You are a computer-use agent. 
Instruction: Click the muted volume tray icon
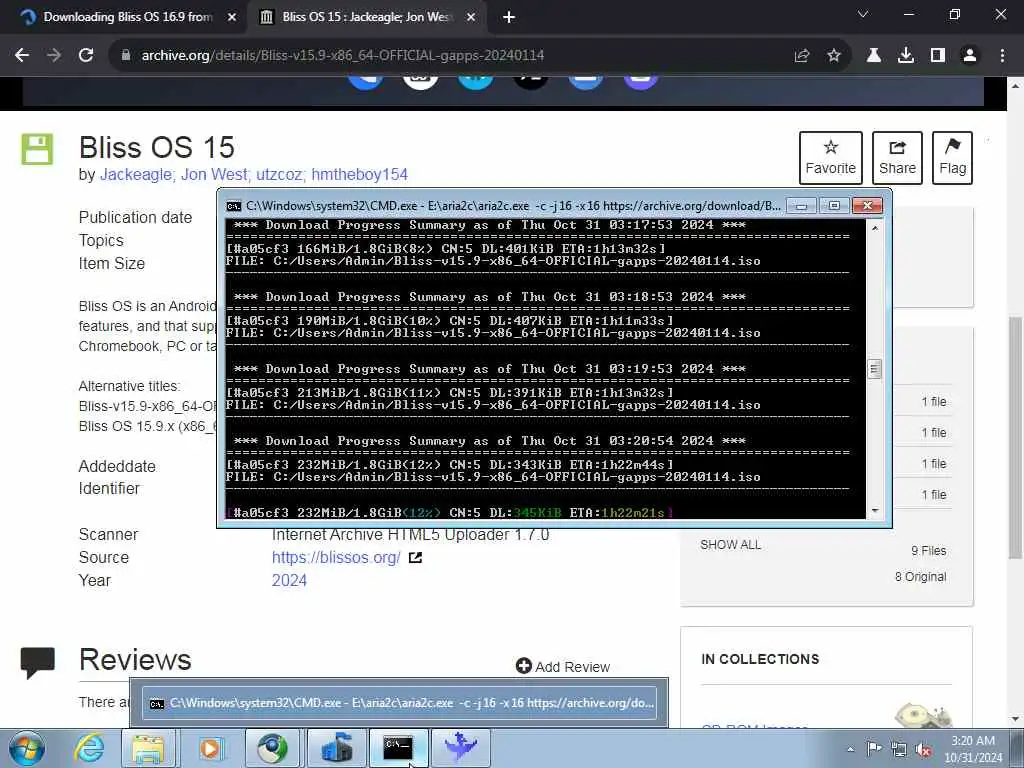point(923,749)
